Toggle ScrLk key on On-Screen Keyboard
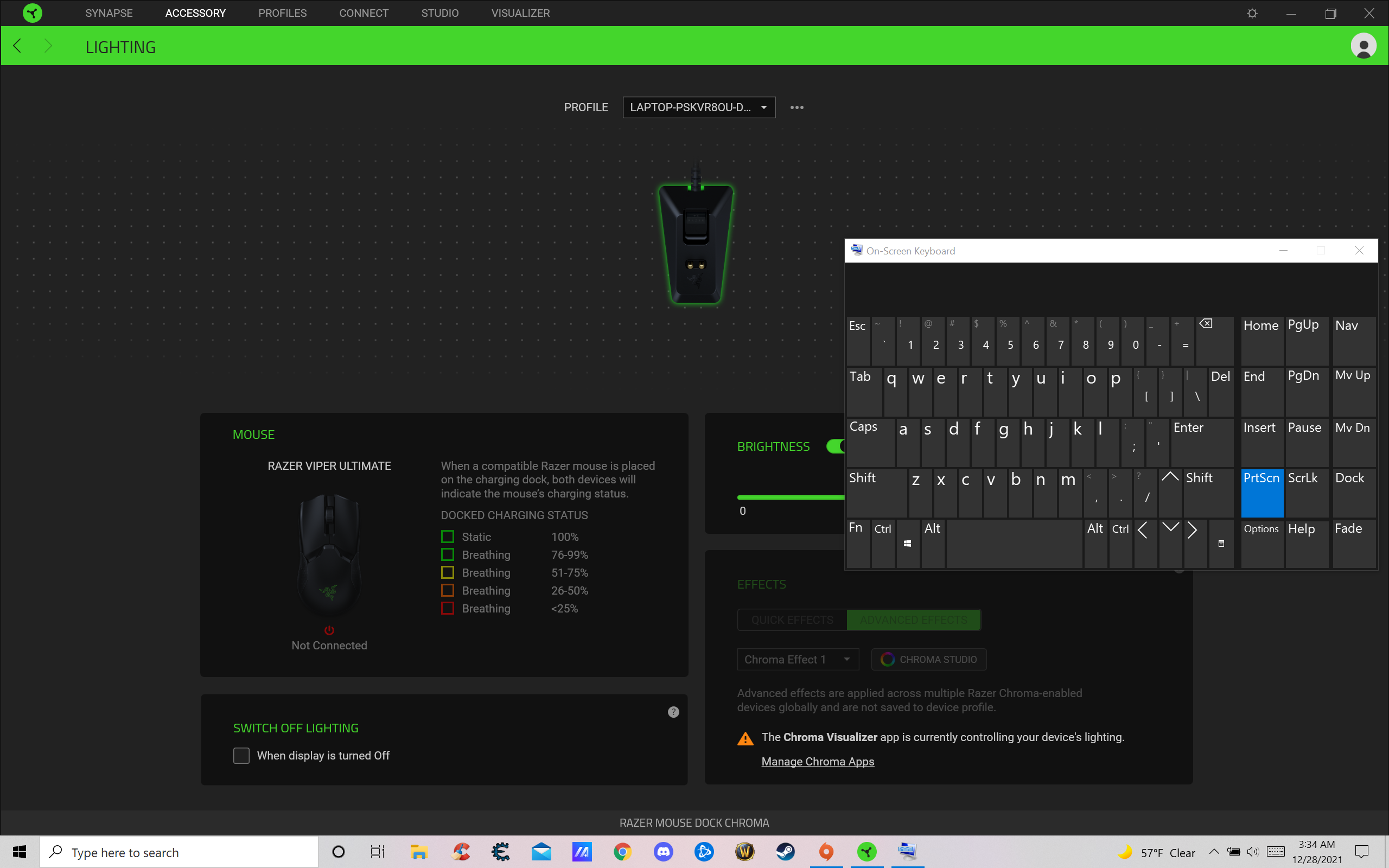The image size is (1389, 868). click(x=1307, y=493)
